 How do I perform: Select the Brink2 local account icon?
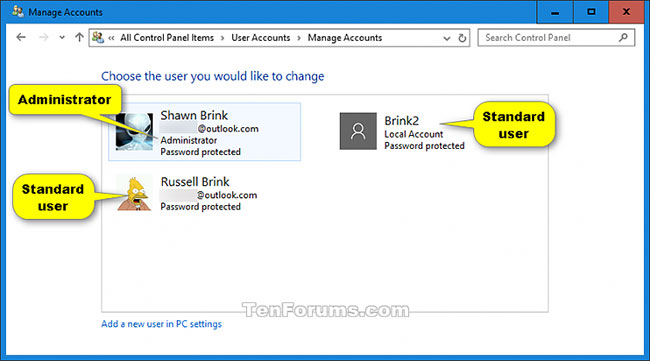[358, 131]
